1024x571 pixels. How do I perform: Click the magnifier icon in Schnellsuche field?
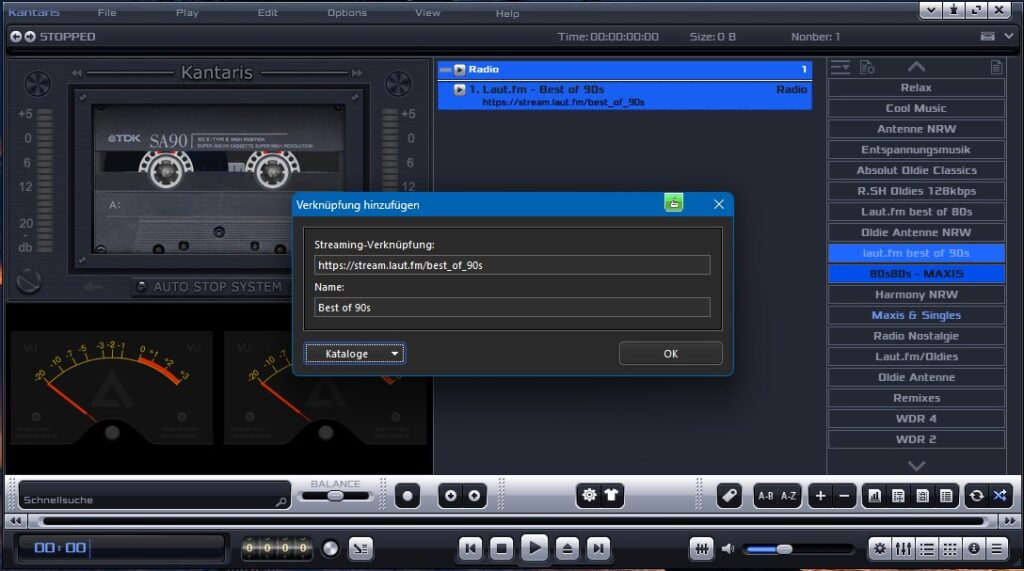point(281,502)
